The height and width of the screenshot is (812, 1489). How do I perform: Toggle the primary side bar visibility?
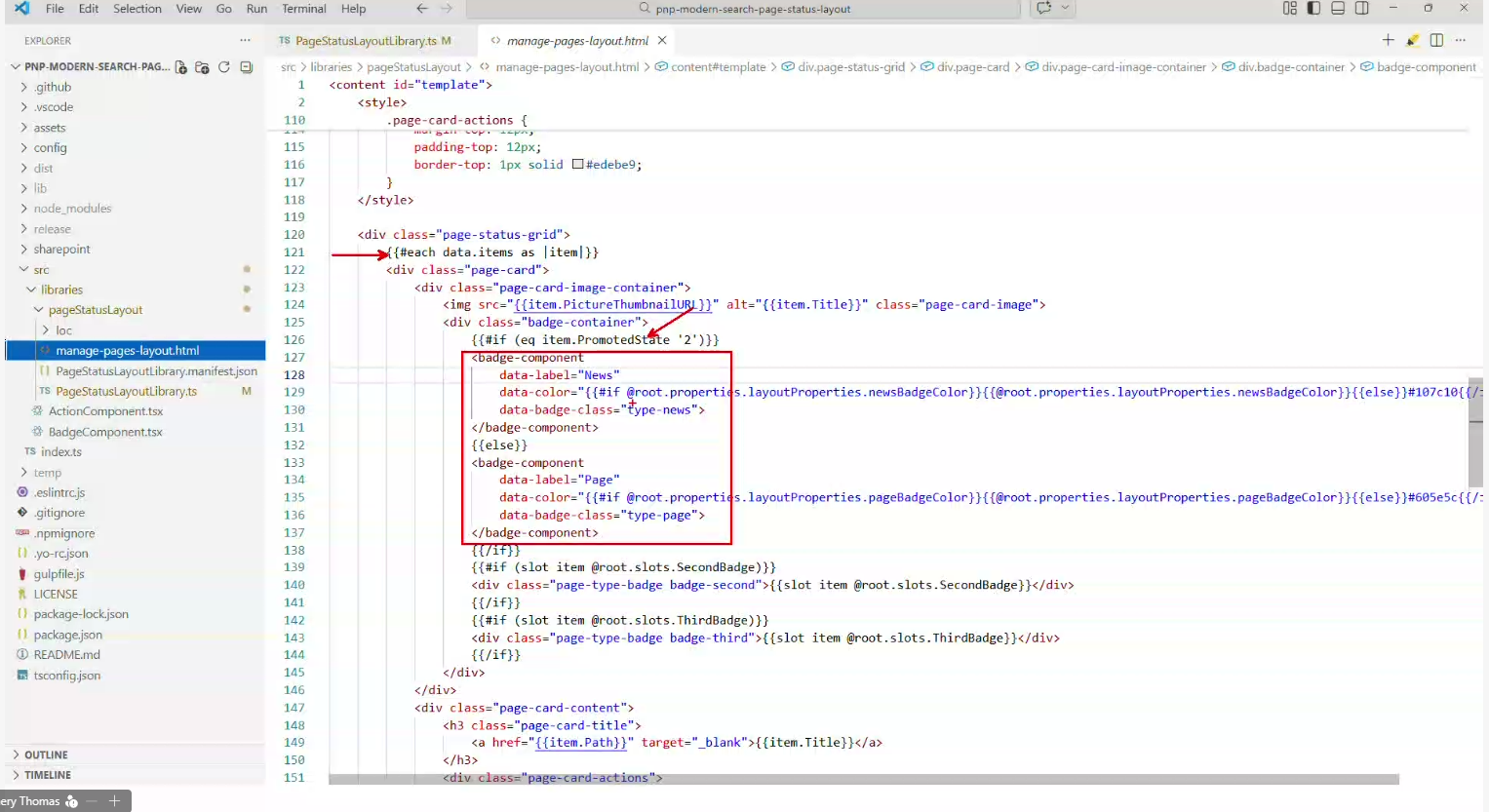pos(1313,9)
